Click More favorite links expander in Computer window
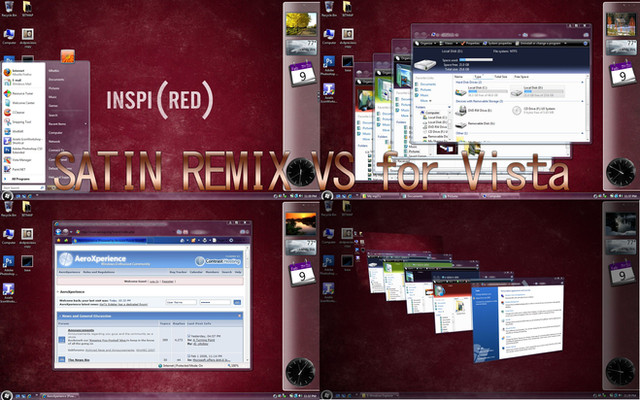640x400 pixels. click(x=426, y=100)
